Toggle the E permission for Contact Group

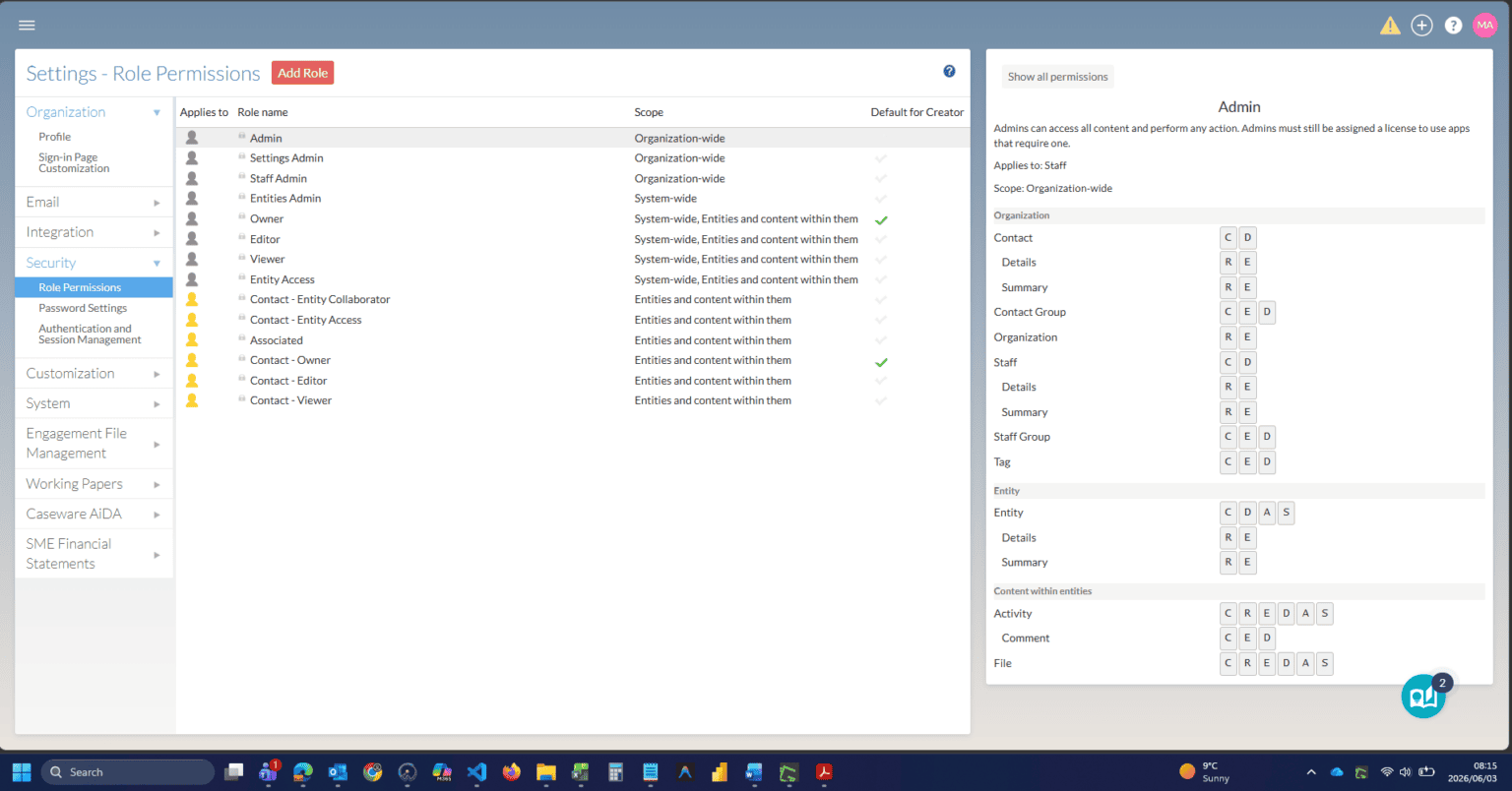1247,312
